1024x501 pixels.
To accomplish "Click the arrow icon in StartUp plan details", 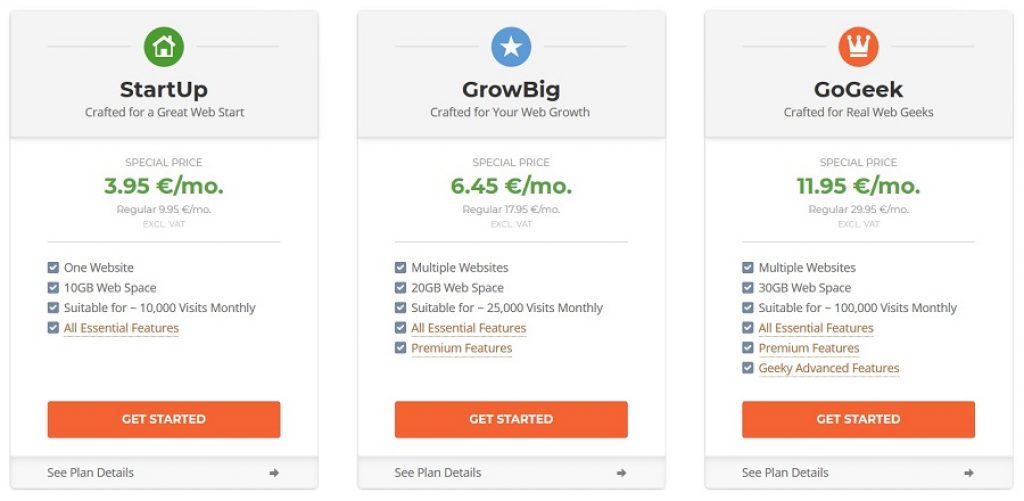I will [x=274, y=473].
